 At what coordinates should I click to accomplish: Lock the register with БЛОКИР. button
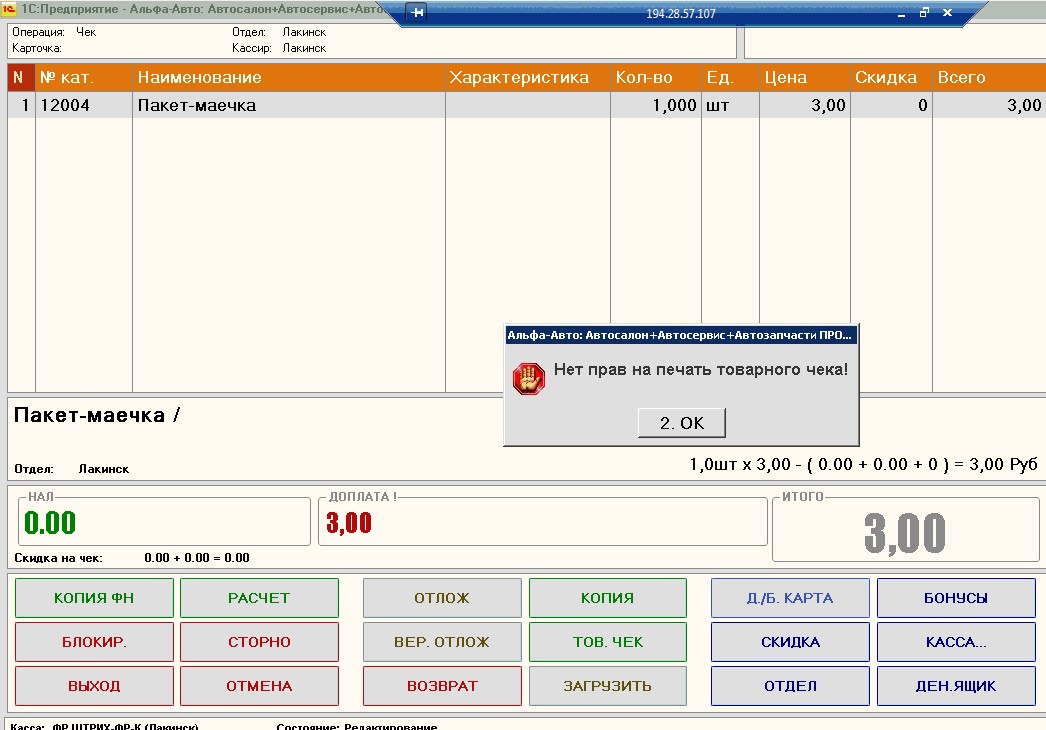pyautogui.click(x=94, y=642)
